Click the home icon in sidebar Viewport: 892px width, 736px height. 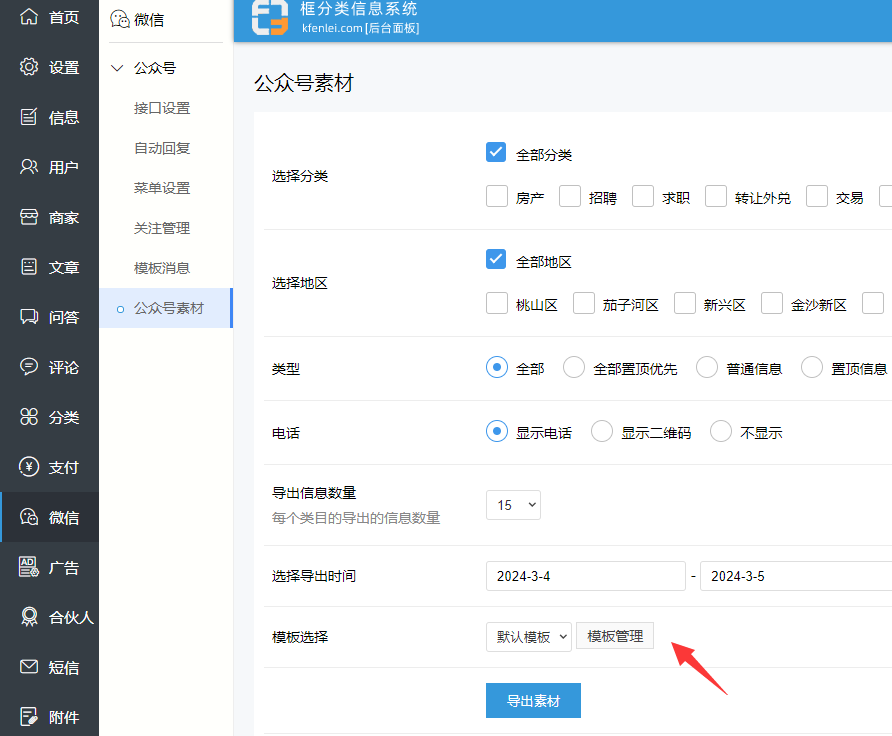[29, 17]
